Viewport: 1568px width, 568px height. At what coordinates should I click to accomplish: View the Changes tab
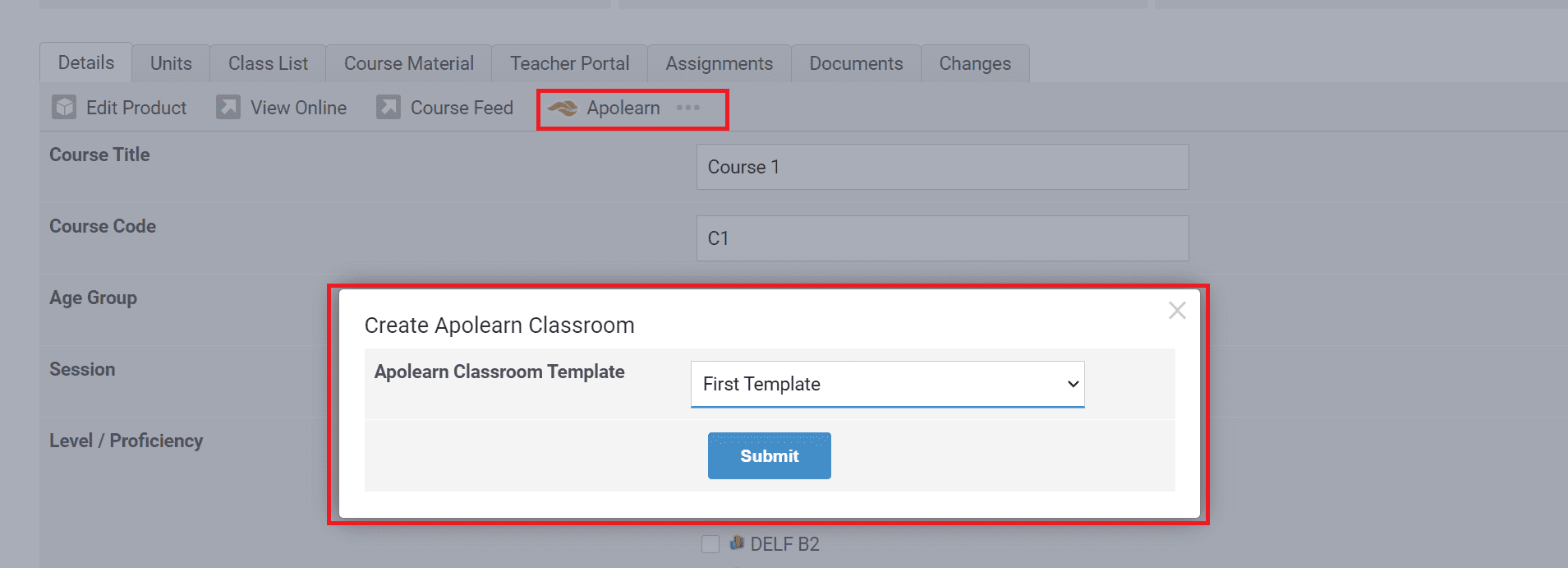click(x=975, y=63)
